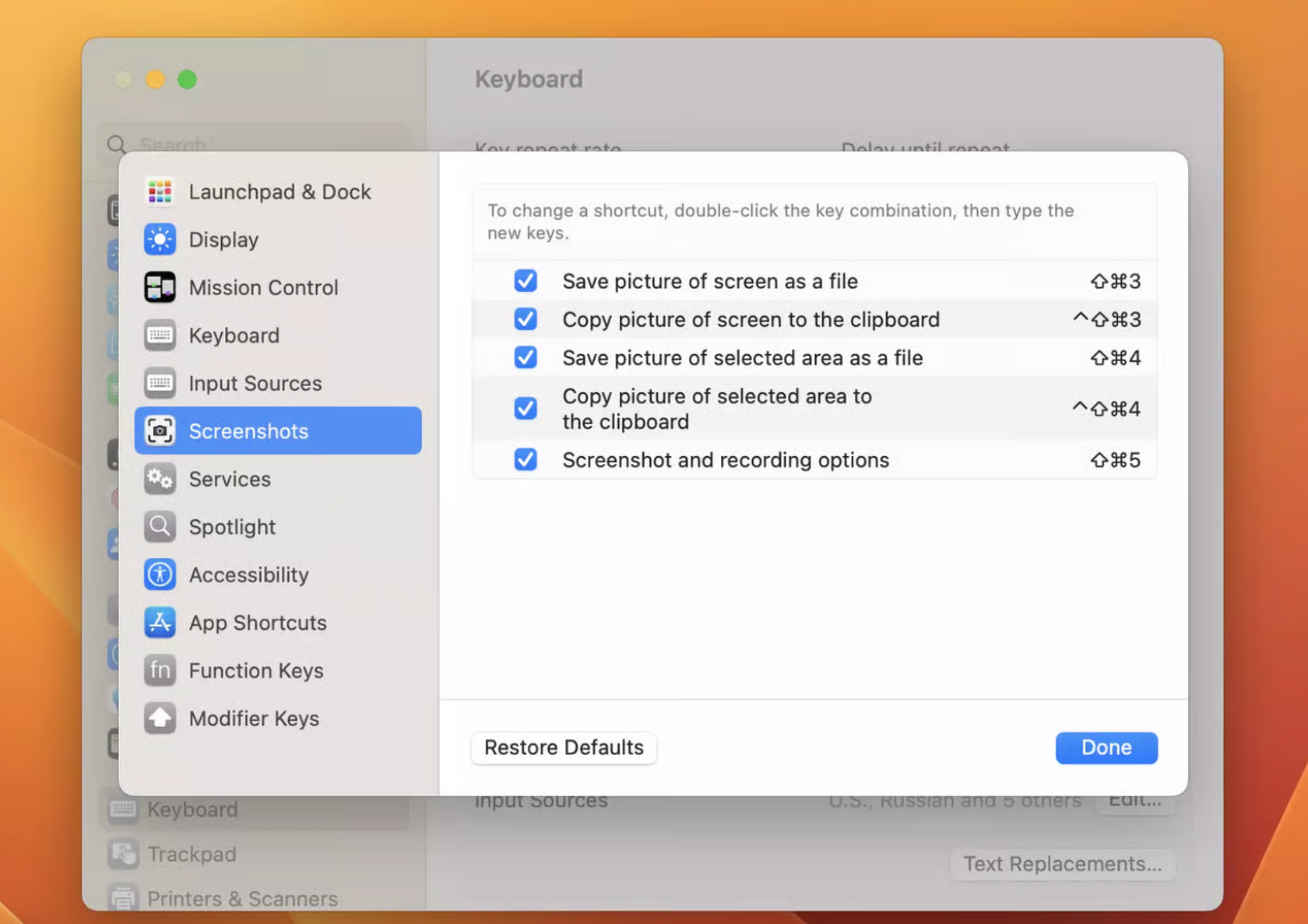Select the Keyboard icon in the sidebar
Image resolution: width=1308 pixels, height=924 pixels.
pos(160,335)
